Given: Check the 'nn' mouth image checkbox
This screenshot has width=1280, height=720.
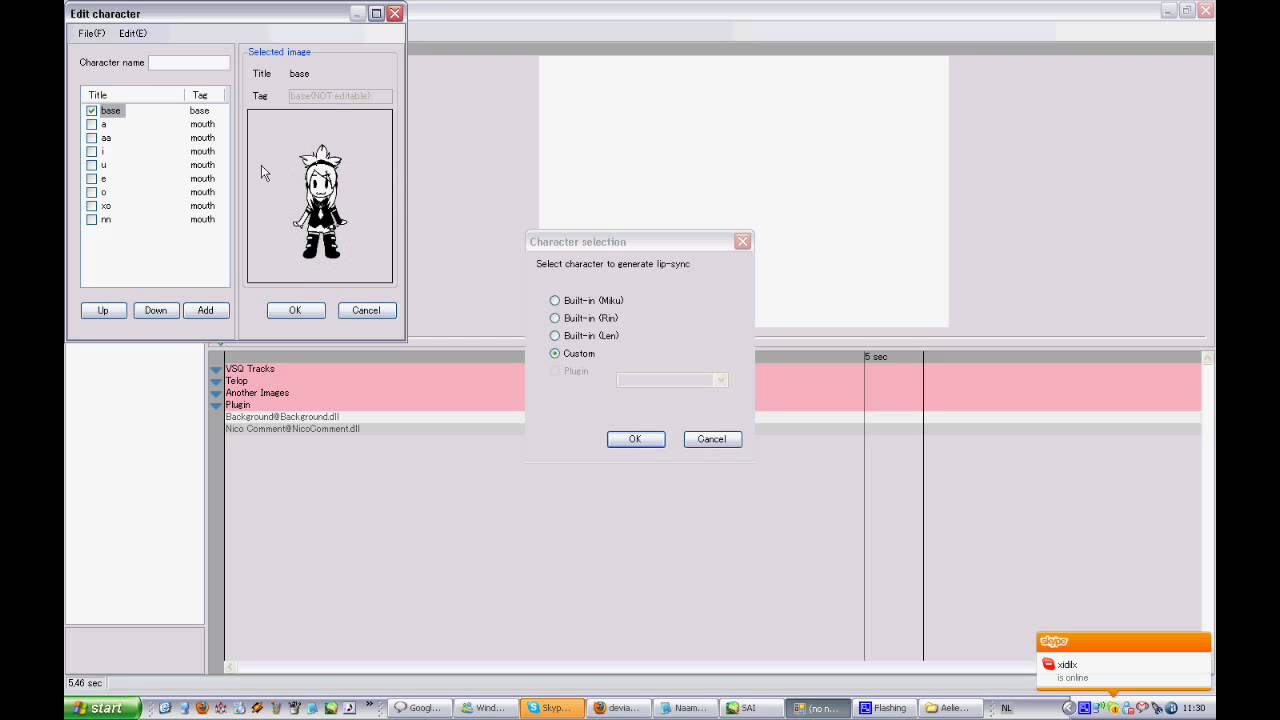Looking at the screenshot, I should (92, 219).
